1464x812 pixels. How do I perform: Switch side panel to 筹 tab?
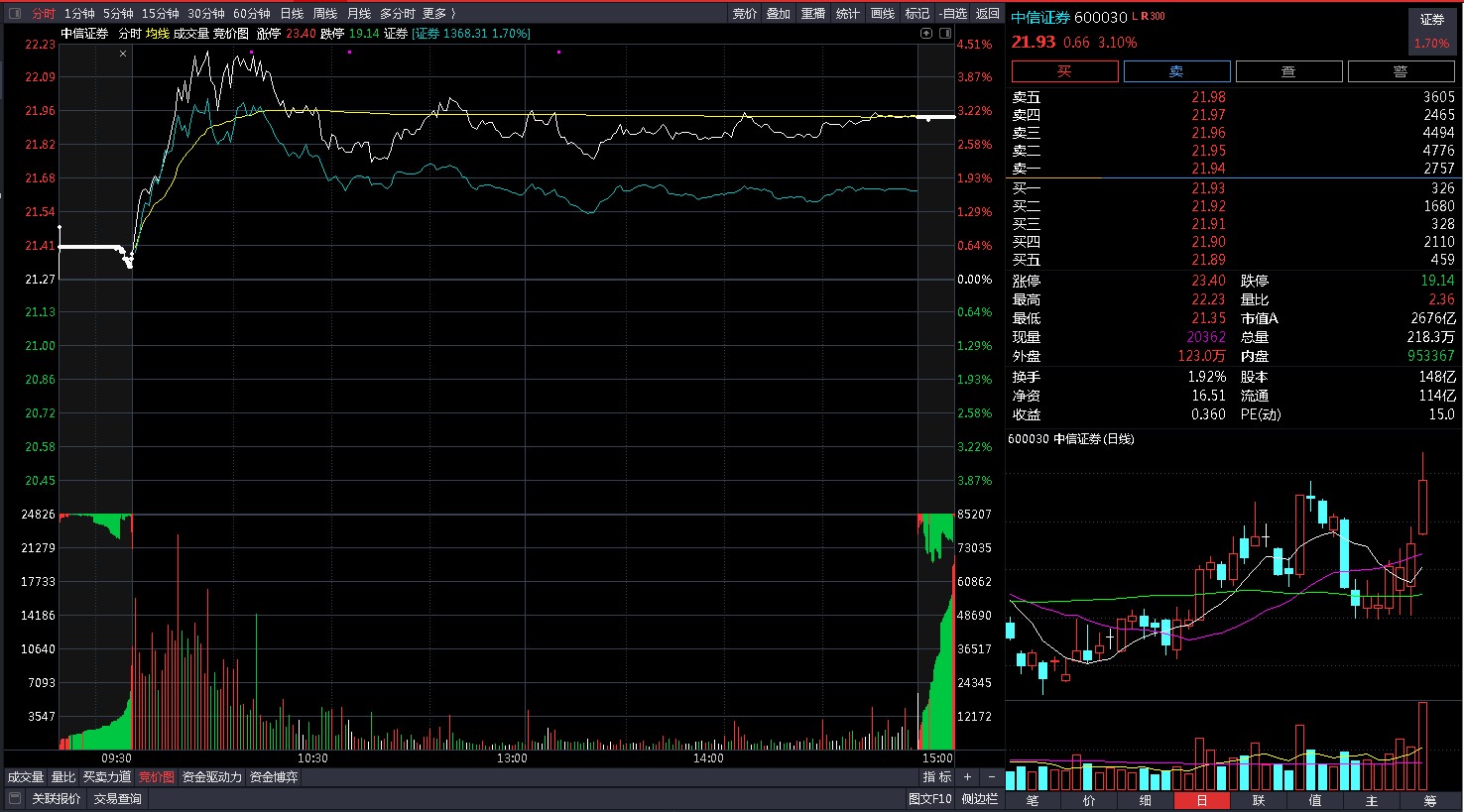click(1429, 800)
